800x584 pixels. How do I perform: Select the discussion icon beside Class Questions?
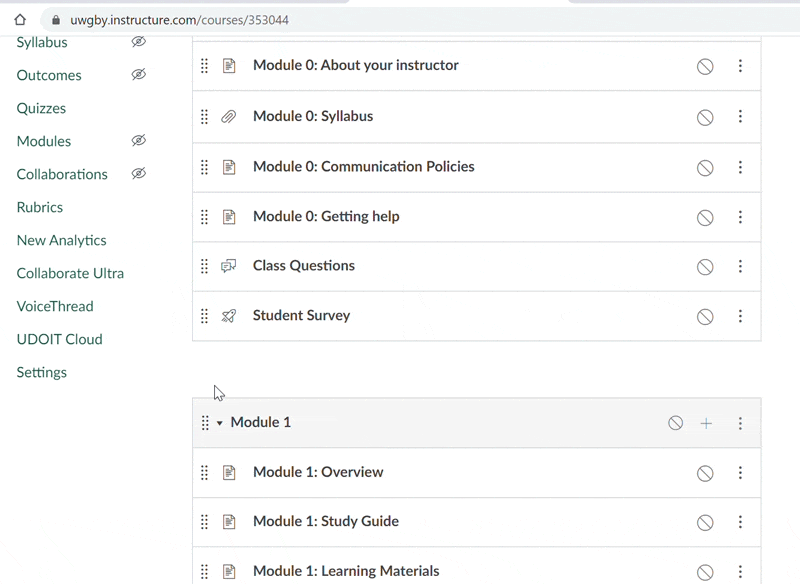[x=229, y=267]
